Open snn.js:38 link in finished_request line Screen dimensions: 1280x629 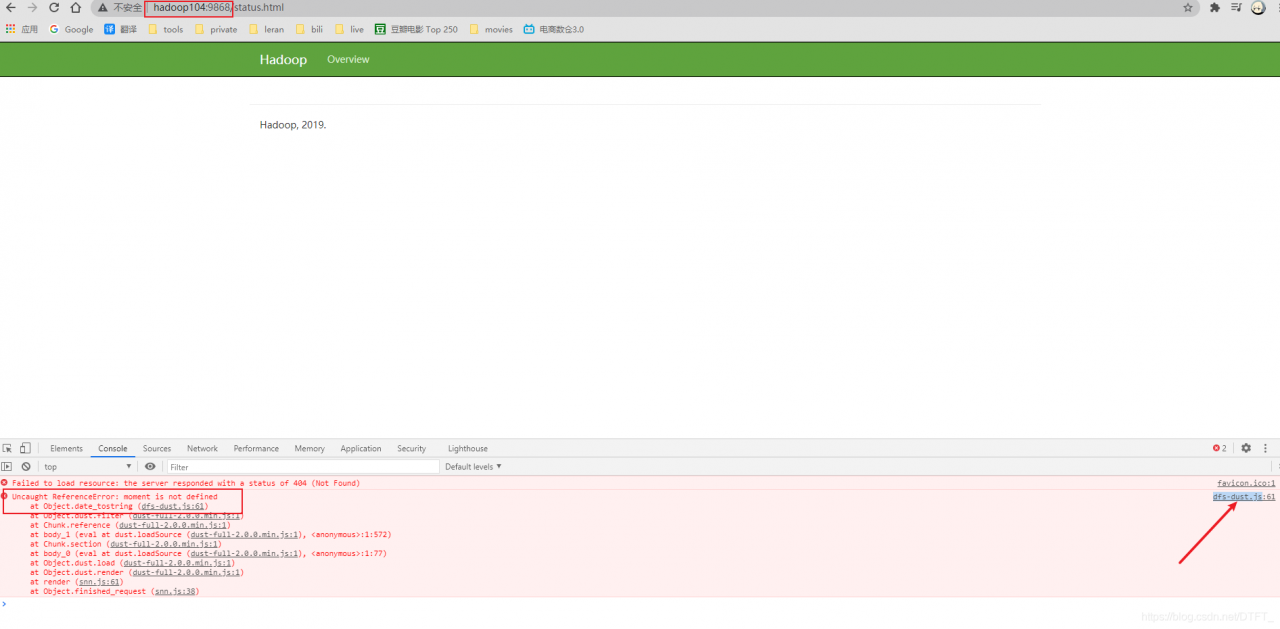coord(175,592)
